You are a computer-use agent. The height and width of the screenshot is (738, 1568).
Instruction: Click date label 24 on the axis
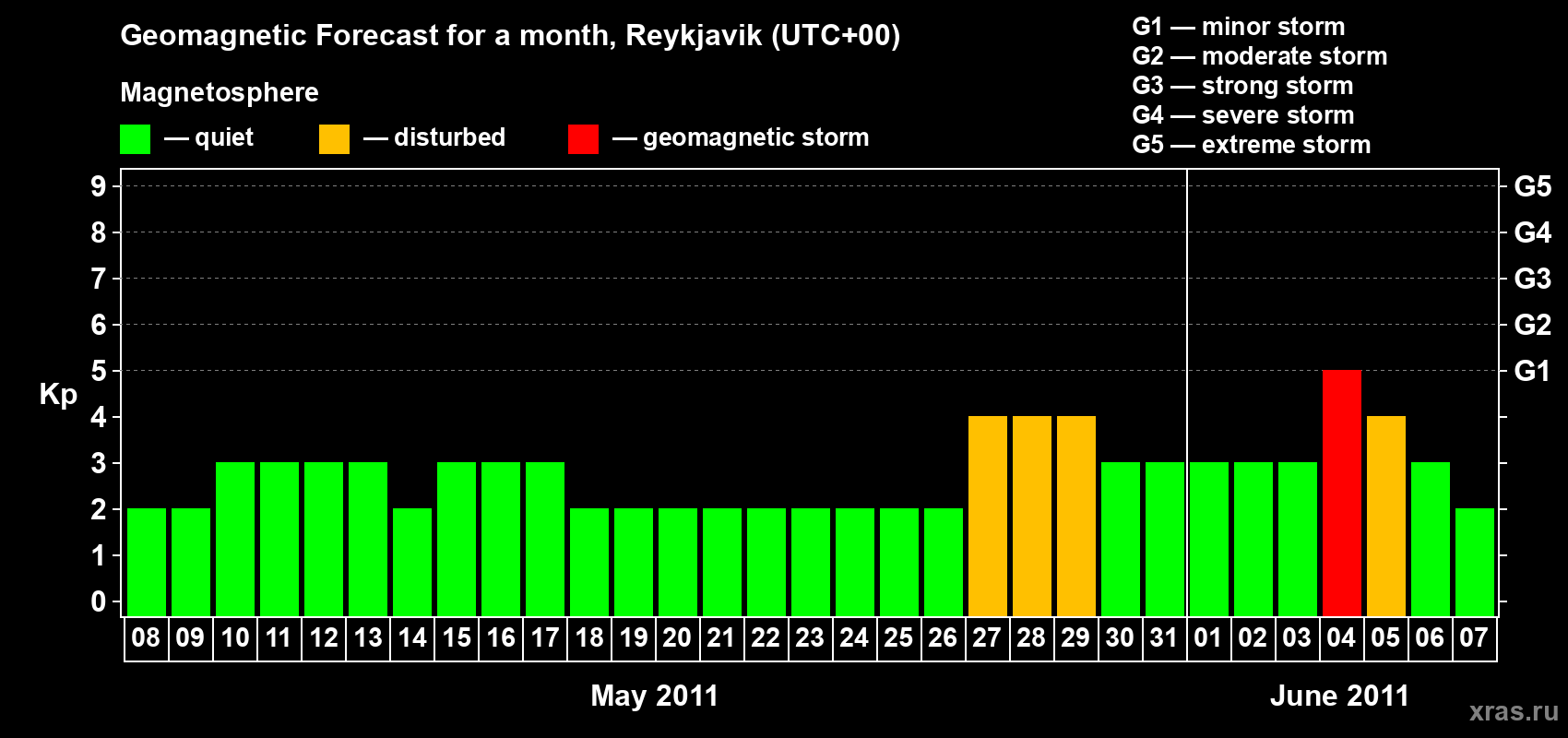tap(854, 637)
